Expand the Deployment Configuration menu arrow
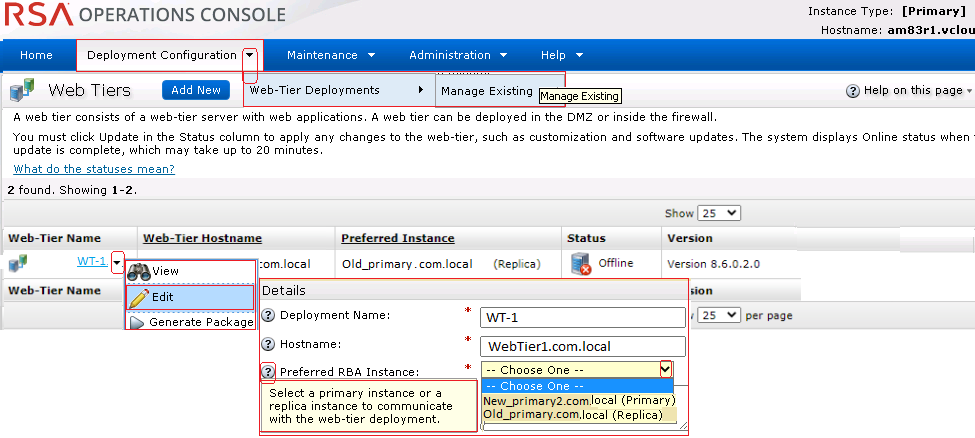The width and height of the screenshot is (975, 438). [x=250, y=56]
